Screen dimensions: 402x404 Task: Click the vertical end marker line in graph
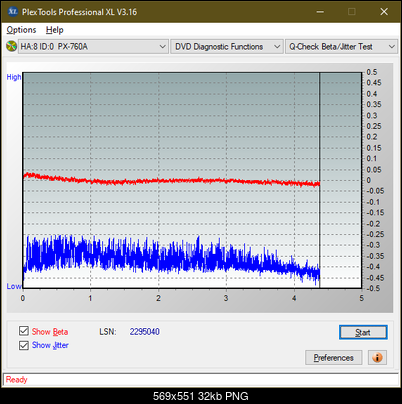click(320, 180)
